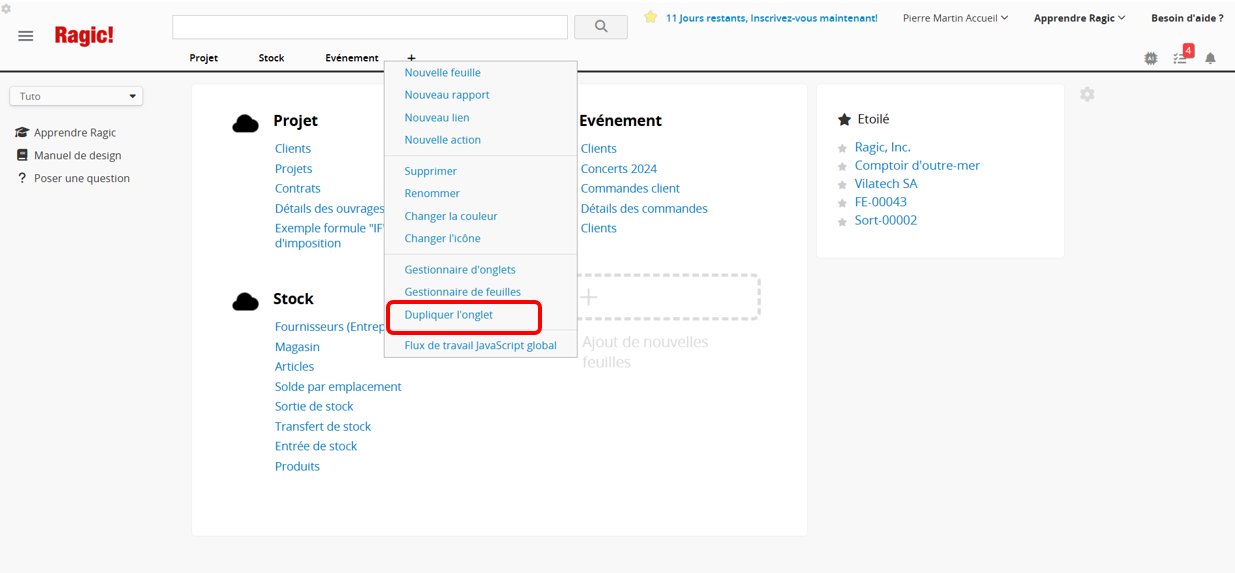Switch to the Stock tab

[x=271, y=58]
